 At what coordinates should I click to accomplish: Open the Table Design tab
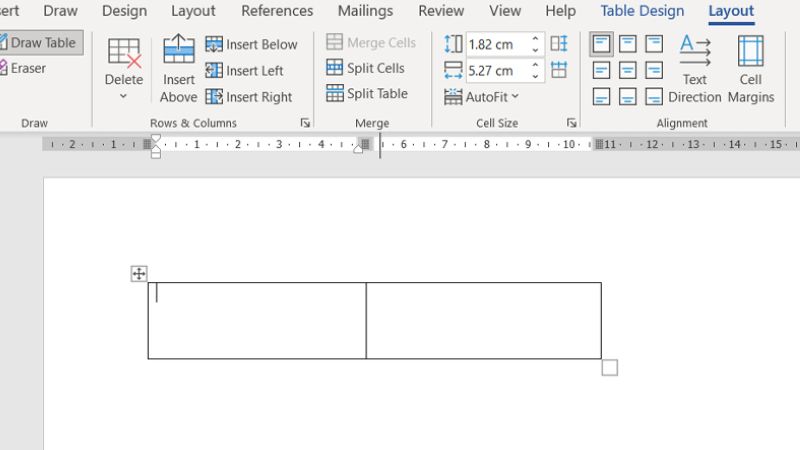tap(642, 11)
